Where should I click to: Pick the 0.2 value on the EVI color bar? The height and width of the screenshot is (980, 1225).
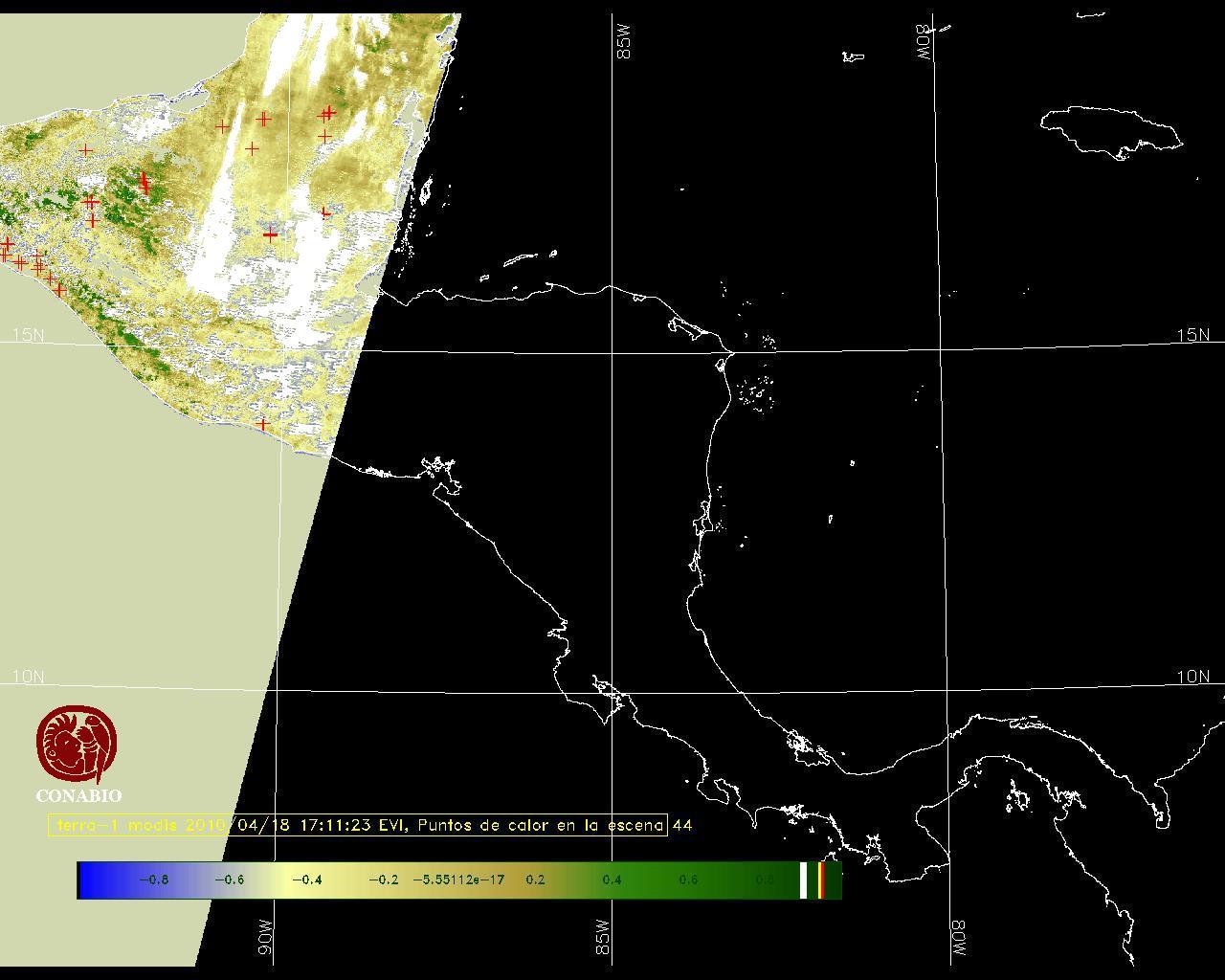point(535,880)
